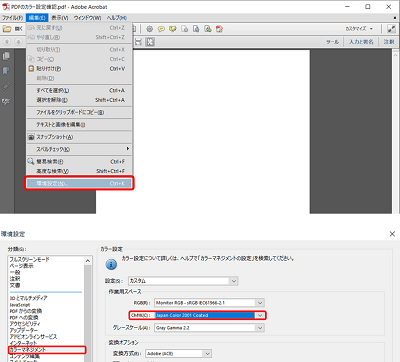
Task: Open the 設定 カスタム dropdown
Action: [x=183, y=281]
